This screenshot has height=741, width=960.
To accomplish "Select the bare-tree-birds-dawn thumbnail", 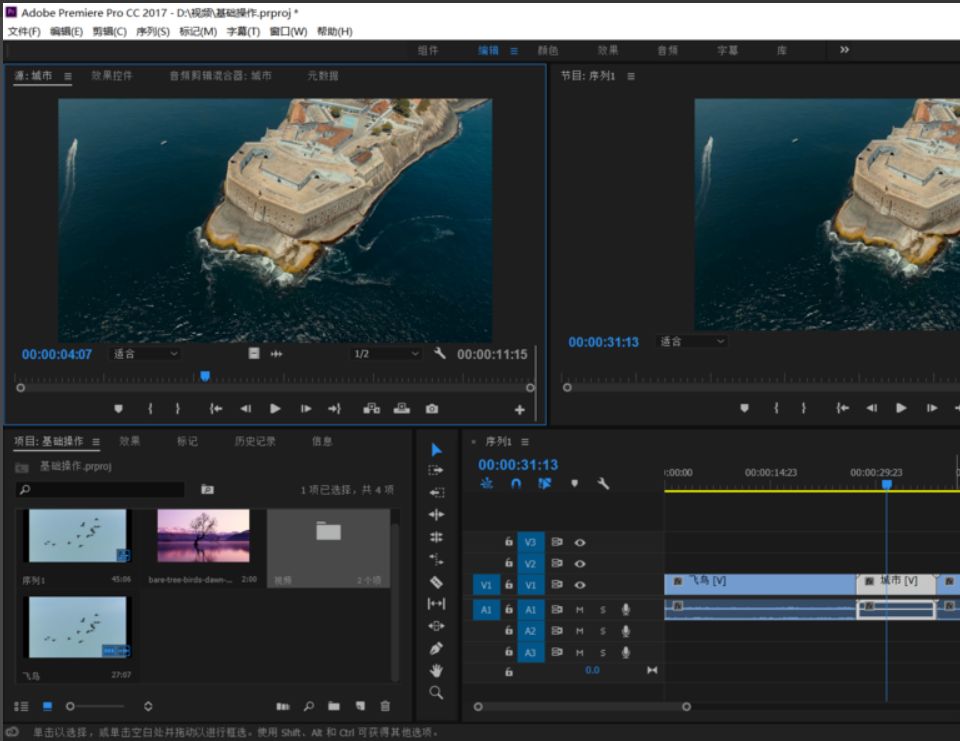I will coord(204,536).
